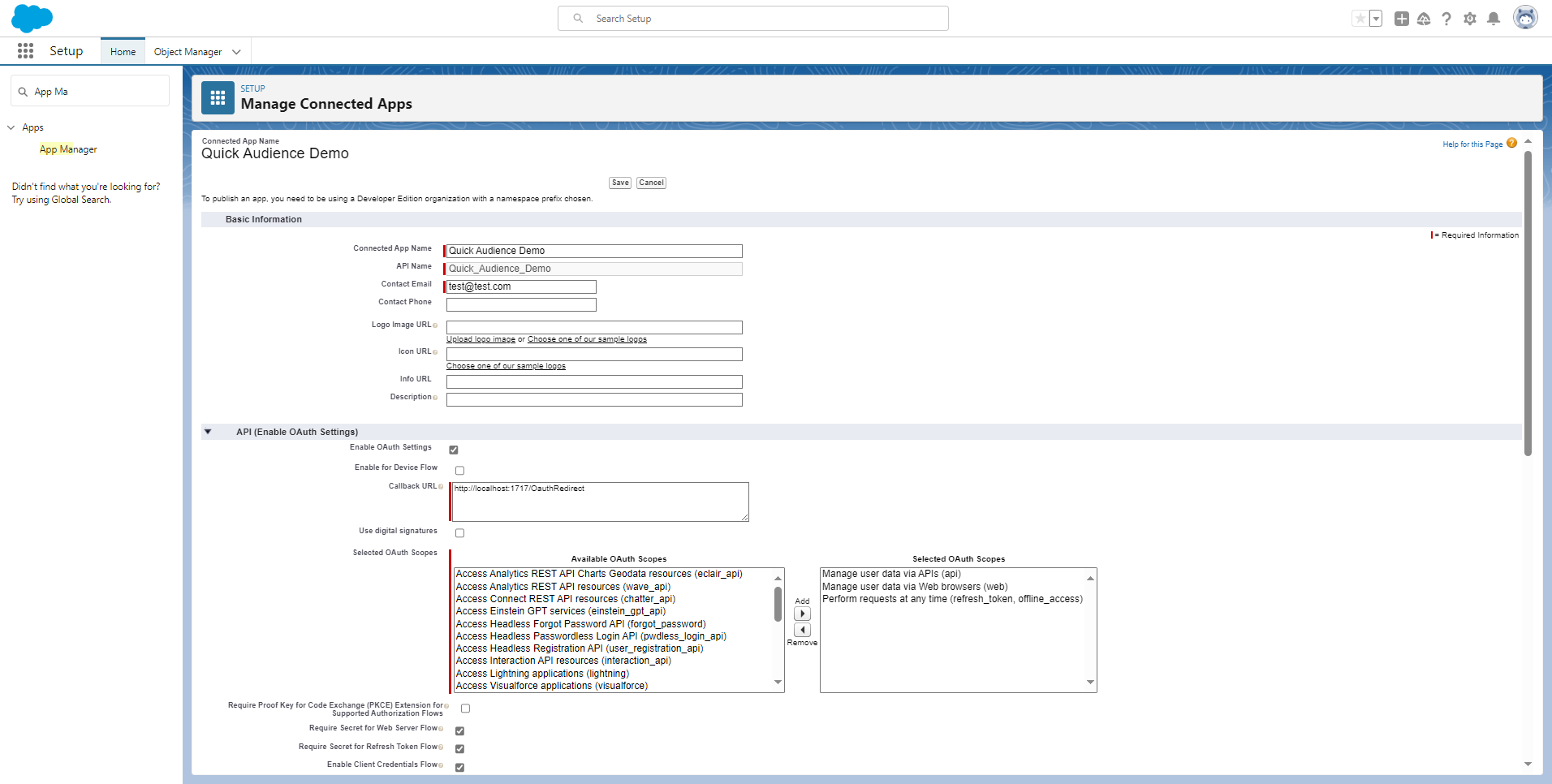Click the Favorites star icon
Screen dimensions: 1552x784
(1360, 18)
